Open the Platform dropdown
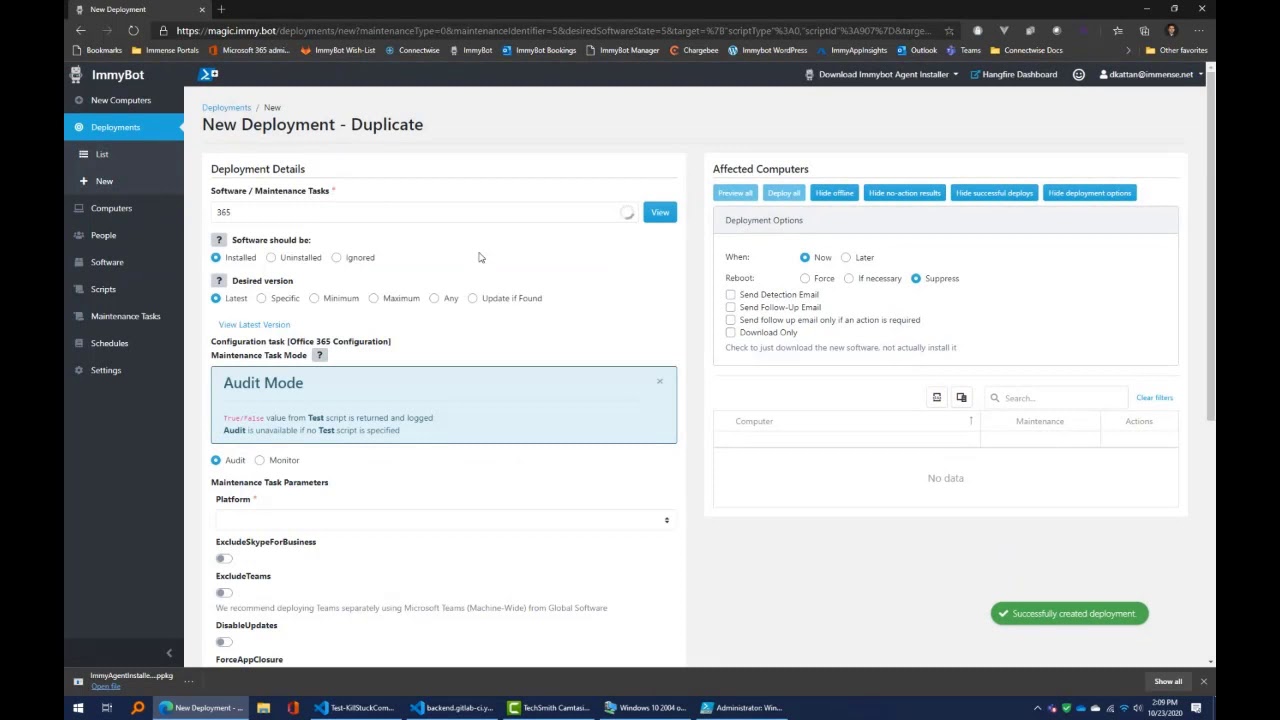The image size is (1280, 720). (443, 520)
